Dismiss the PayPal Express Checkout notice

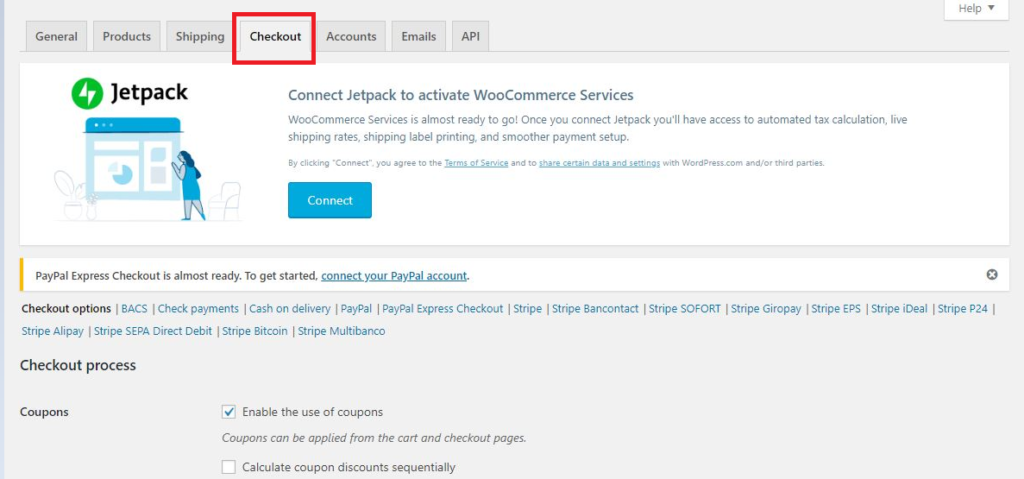pos(992,274)
